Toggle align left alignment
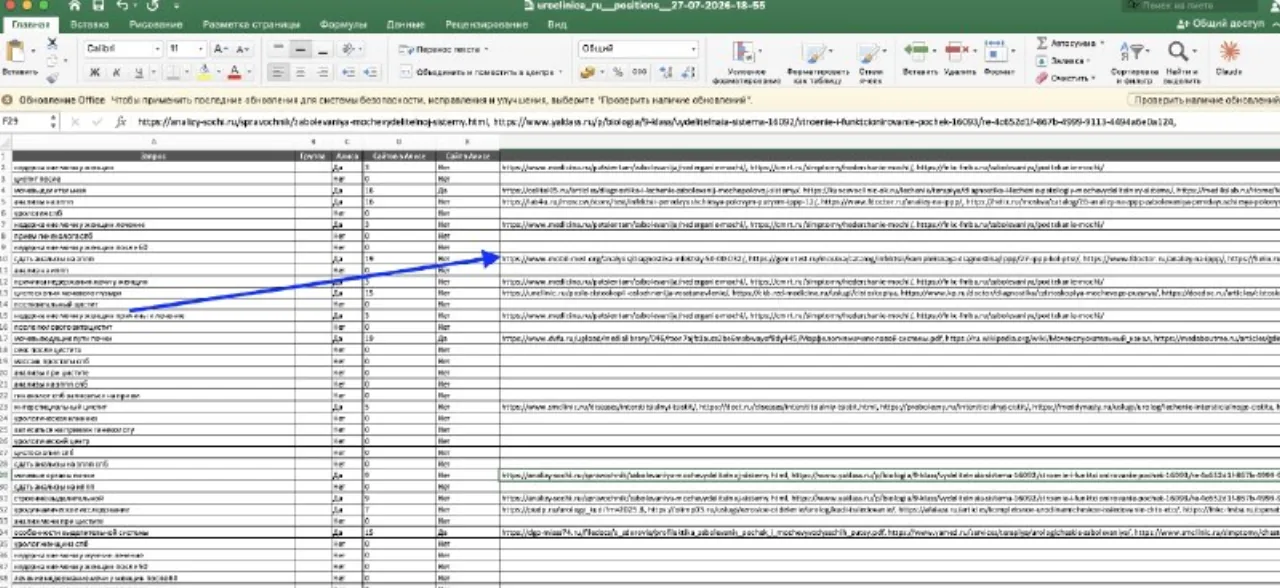This screenshot has width=1280, height=588. click(x=278, y=72)
